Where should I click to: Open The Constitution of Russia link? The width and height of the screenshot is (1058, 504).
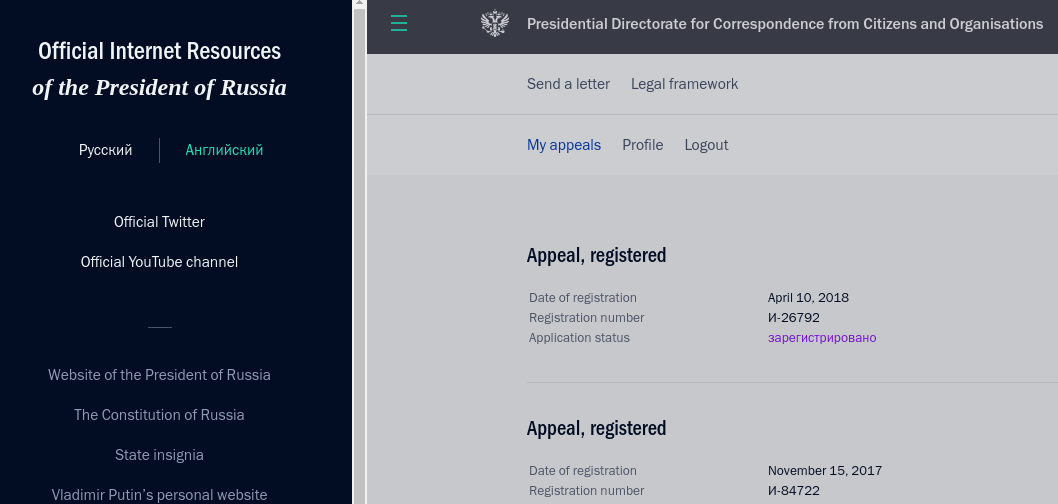click(159, 415)
